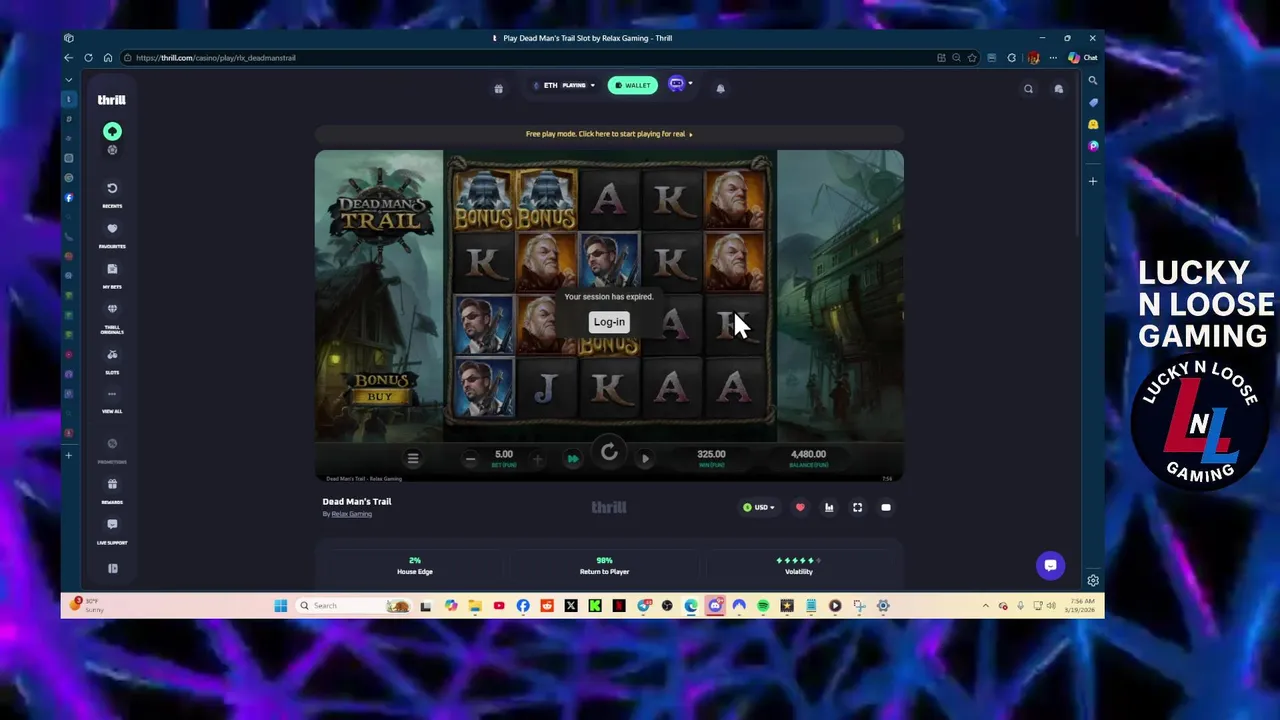Click the Bonus Buy button
This screenshot has width=1280, height=720.
380,388
